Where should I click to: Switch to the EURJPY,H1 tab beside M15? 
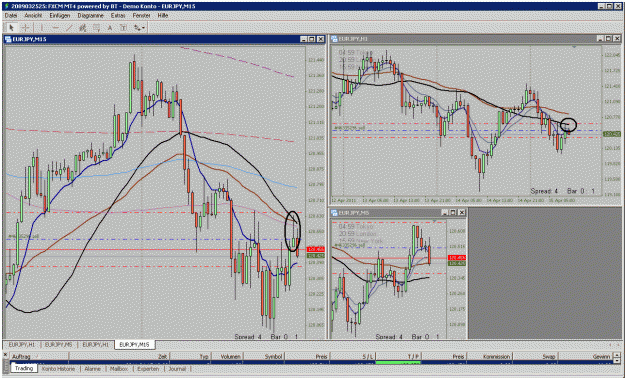(96, 345)
